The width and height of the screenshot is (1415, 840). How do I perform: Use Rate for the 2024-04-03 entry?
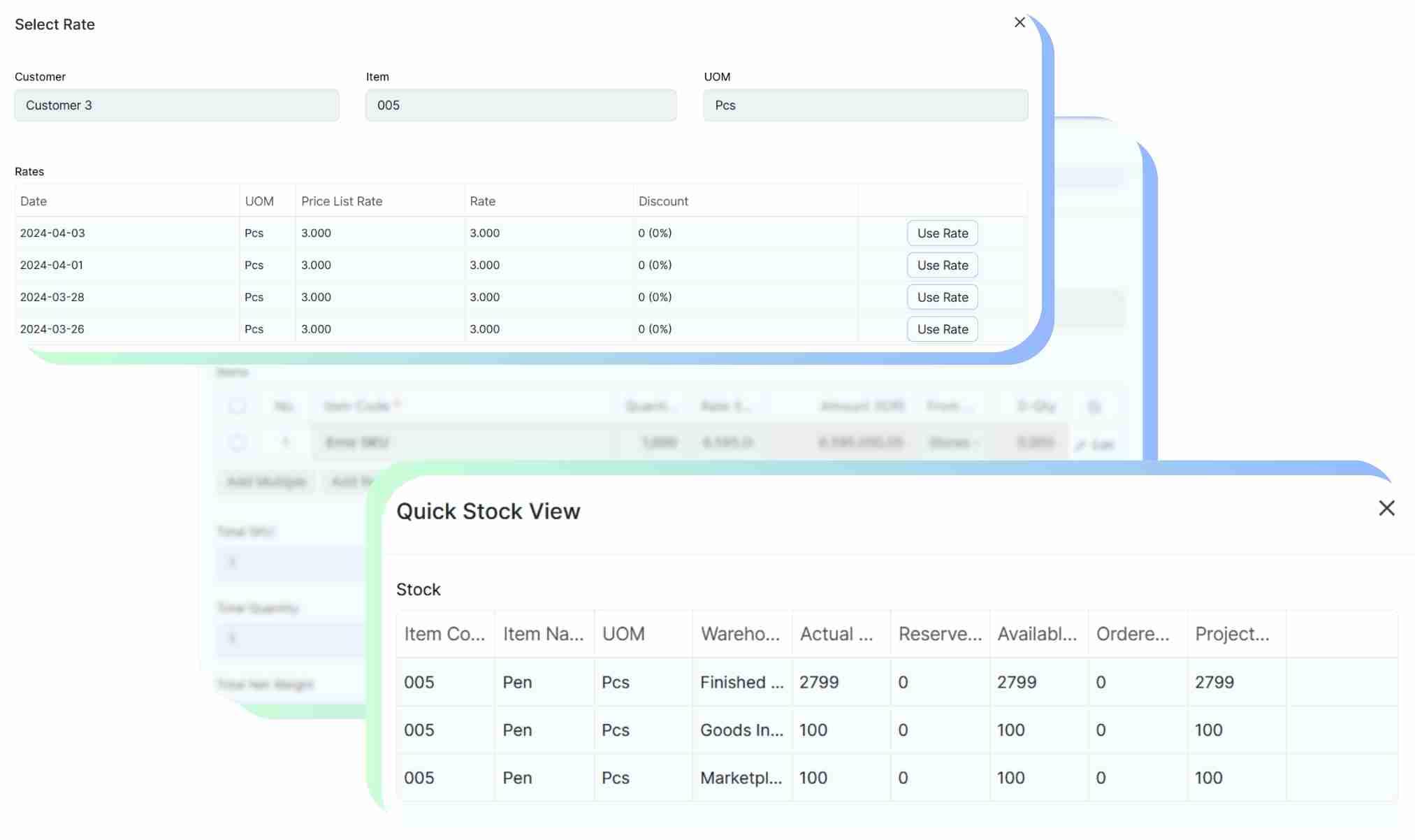(x=942, y=233)
